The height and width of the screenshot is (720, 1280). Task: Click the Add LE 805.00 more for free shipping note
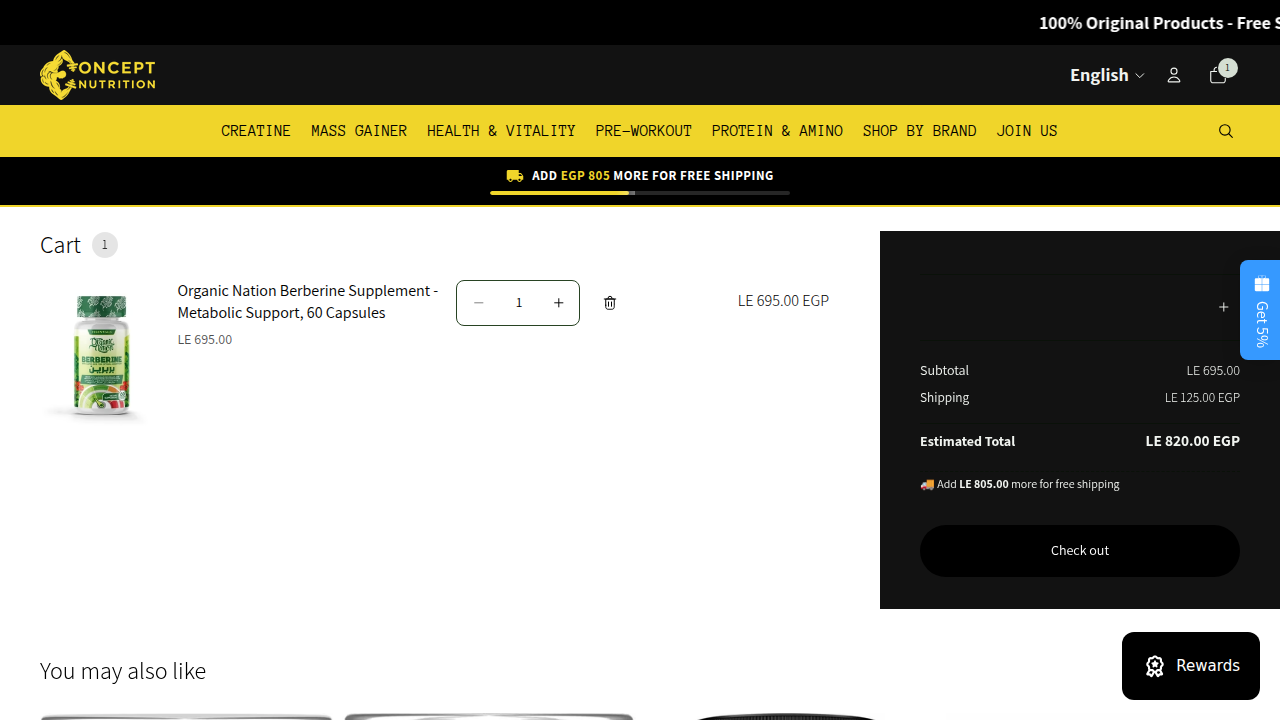pyautogui.click(x=1020, y=484)
